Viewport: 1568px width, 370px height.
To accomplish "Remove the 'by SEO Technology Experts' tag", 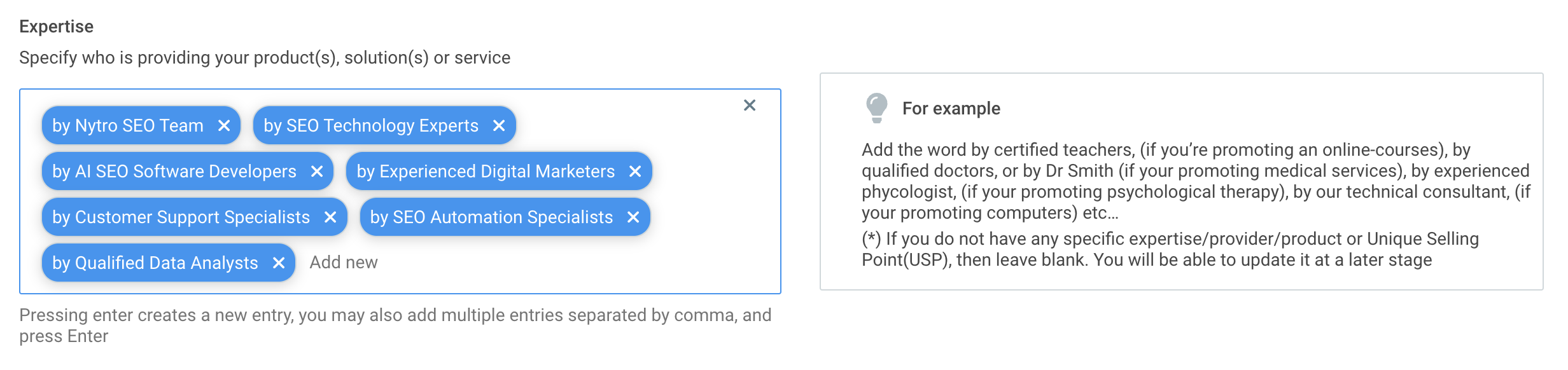I will tap(499, 126).
